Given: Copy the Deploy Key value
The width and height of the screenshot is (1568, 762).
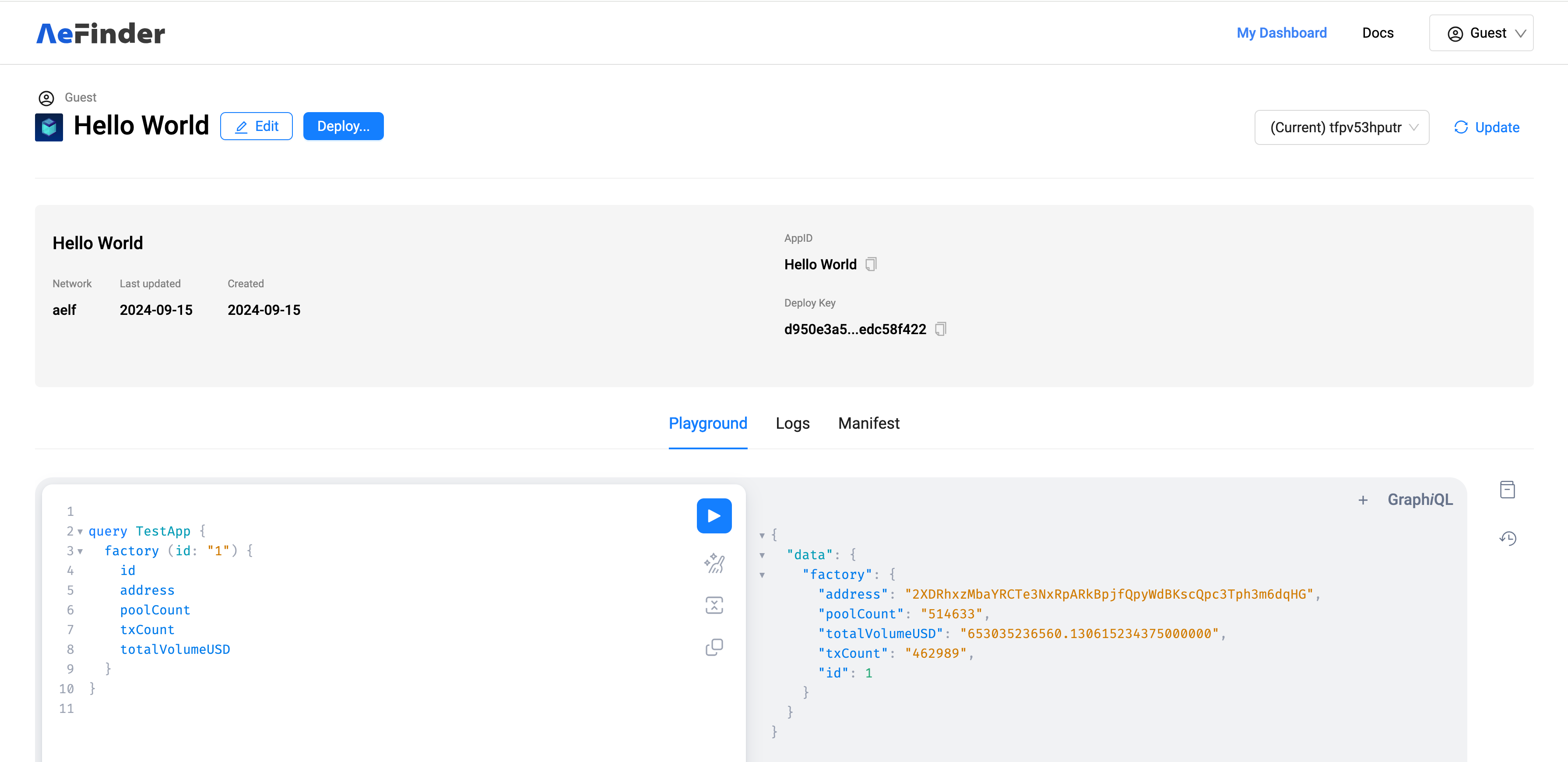Looking at the screenshot, I should click(x=940, y=329).
